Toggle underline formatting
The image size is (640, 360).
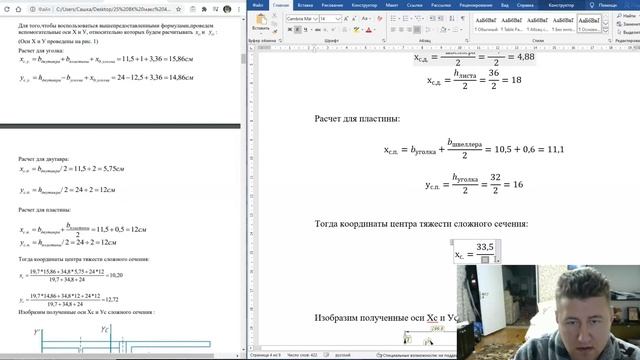pos(305,30)
